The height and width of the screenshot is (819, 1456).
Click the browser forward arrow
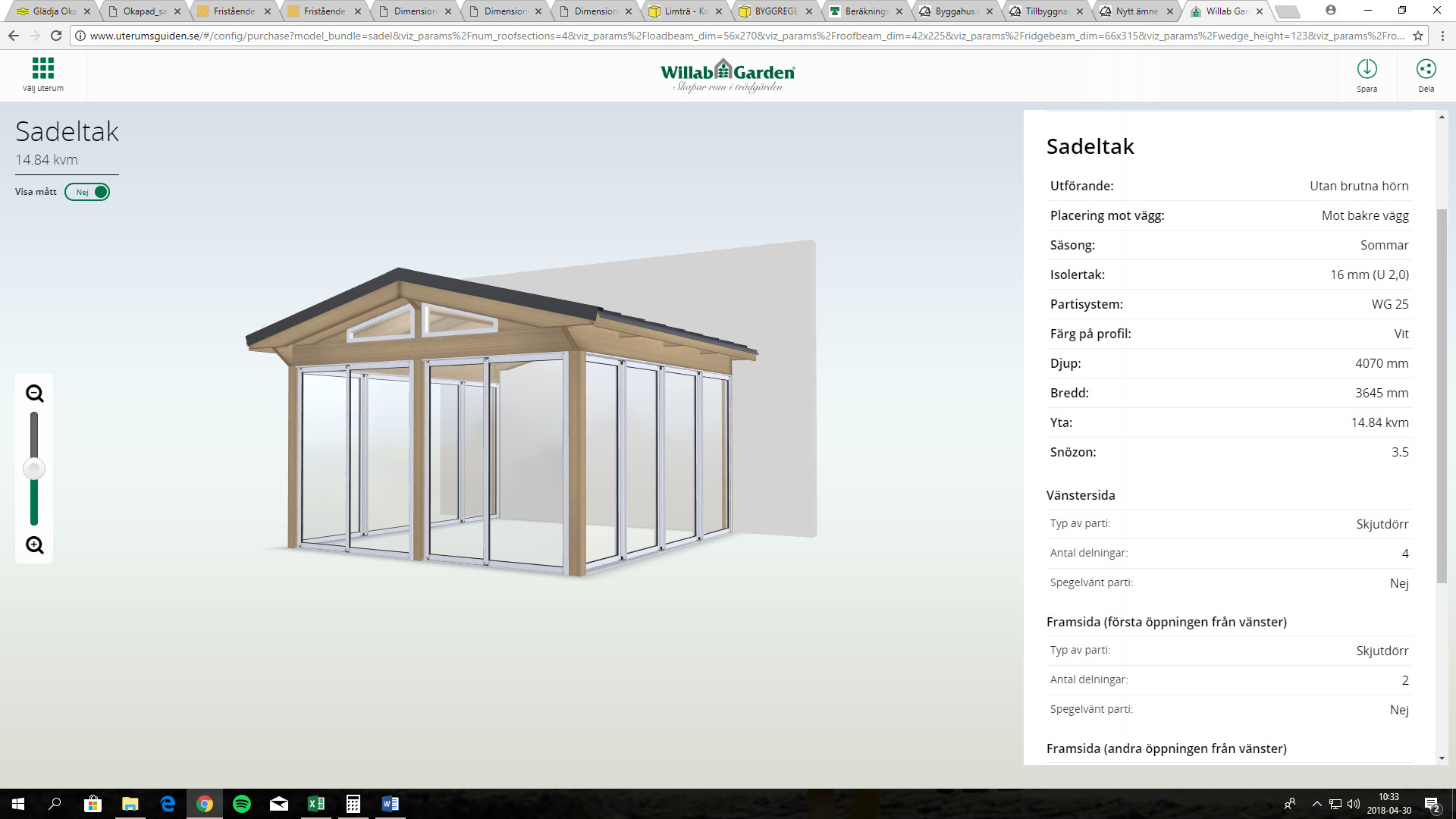coord(35,36)
